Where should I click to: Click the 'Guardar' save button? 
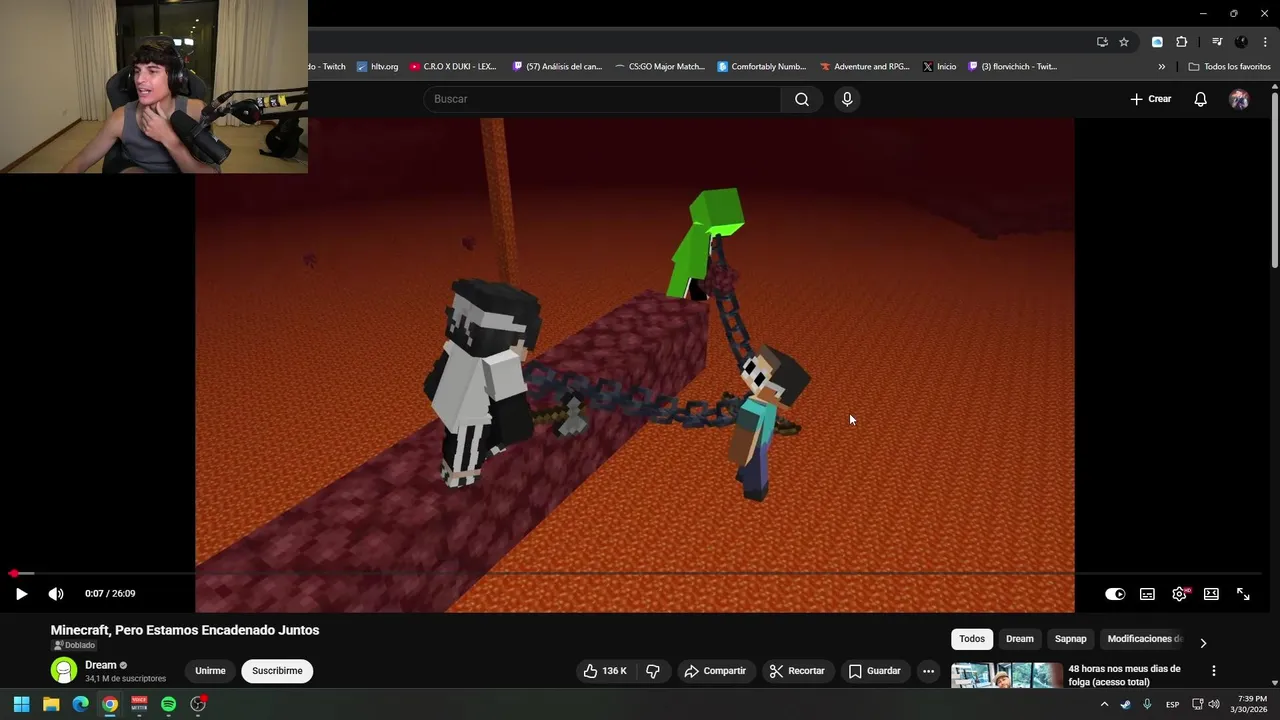pos(875,671)
